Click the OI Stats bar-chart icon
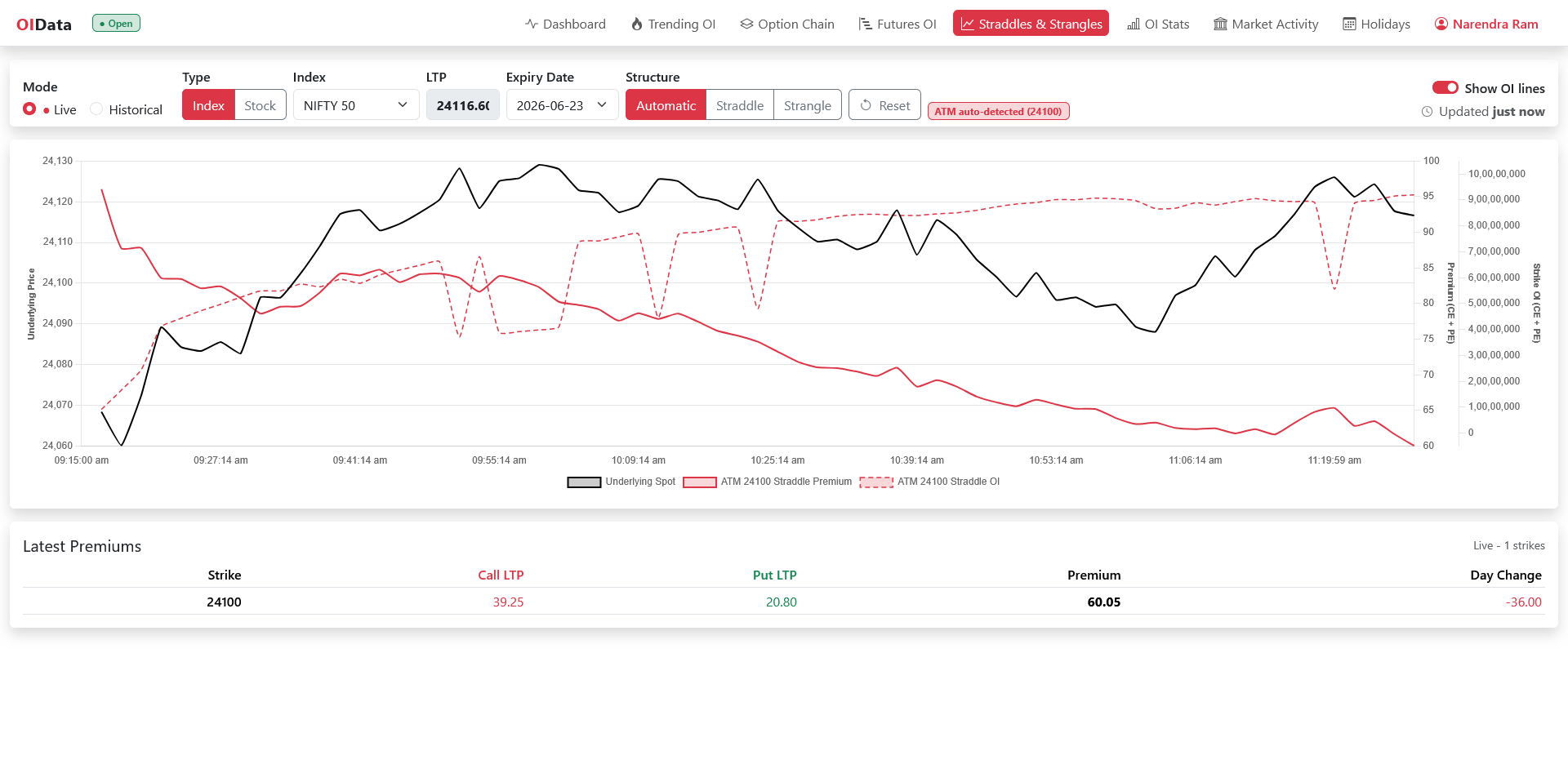This screenshot has width=1568, height=773. click(x=1134, y=24)
